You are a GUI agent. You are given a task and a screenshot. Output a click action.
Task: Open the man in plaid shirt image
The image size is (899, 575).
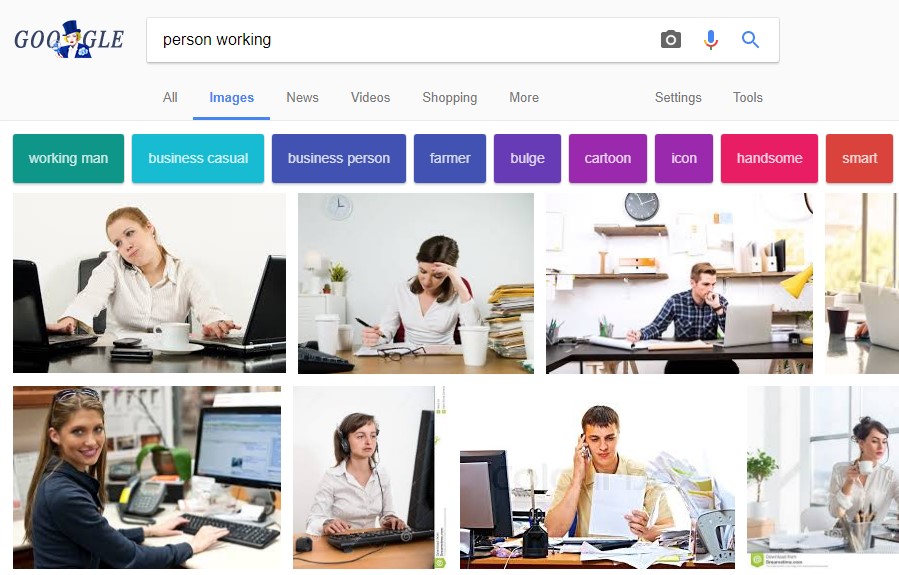tap(679, 283)
